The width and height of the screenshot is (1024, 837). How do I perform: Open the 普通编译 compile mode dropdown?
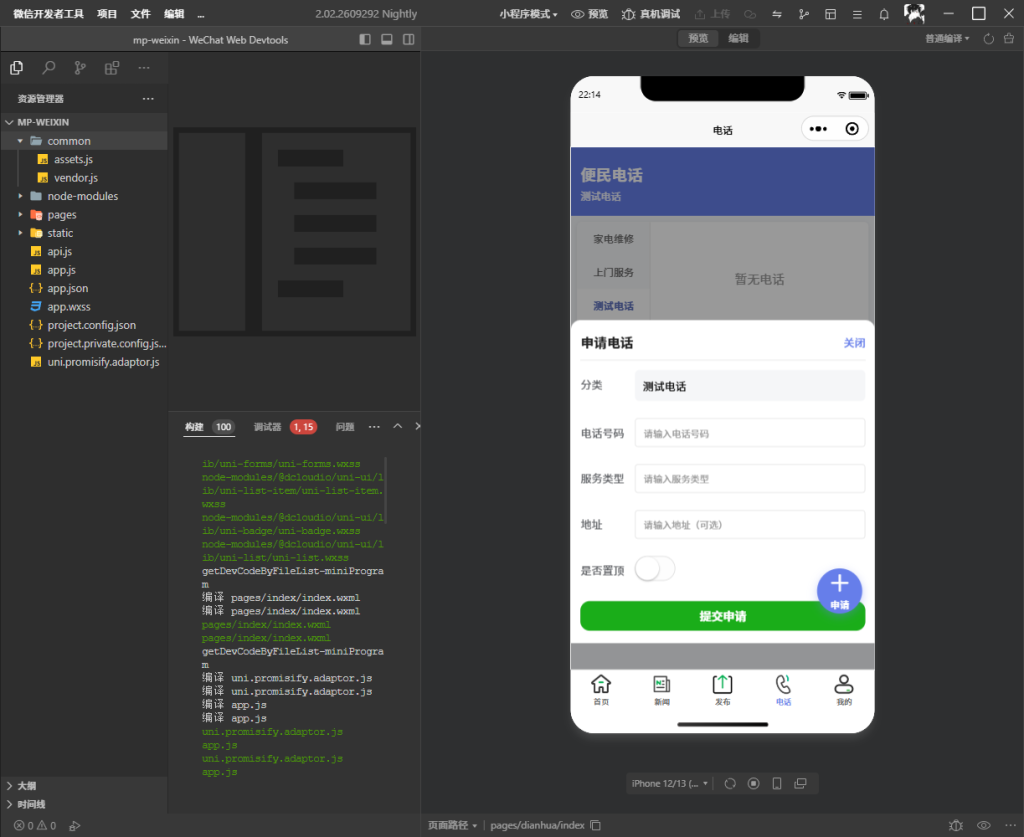coord(947,39)
